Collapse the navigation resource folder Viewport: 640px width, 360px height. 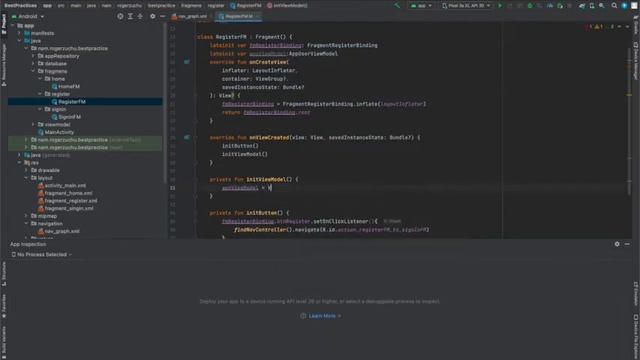(x=26, y=224)
